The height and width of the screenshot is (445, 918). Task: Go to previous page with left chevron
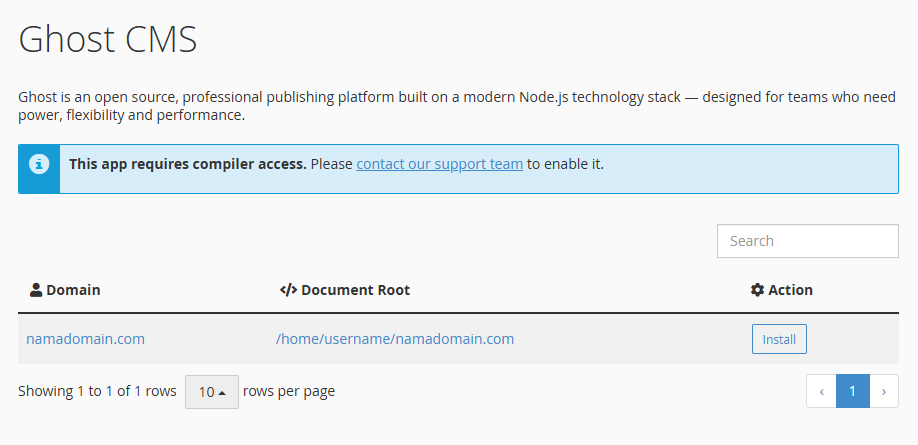pyautogui.click(x=821, y=391)
